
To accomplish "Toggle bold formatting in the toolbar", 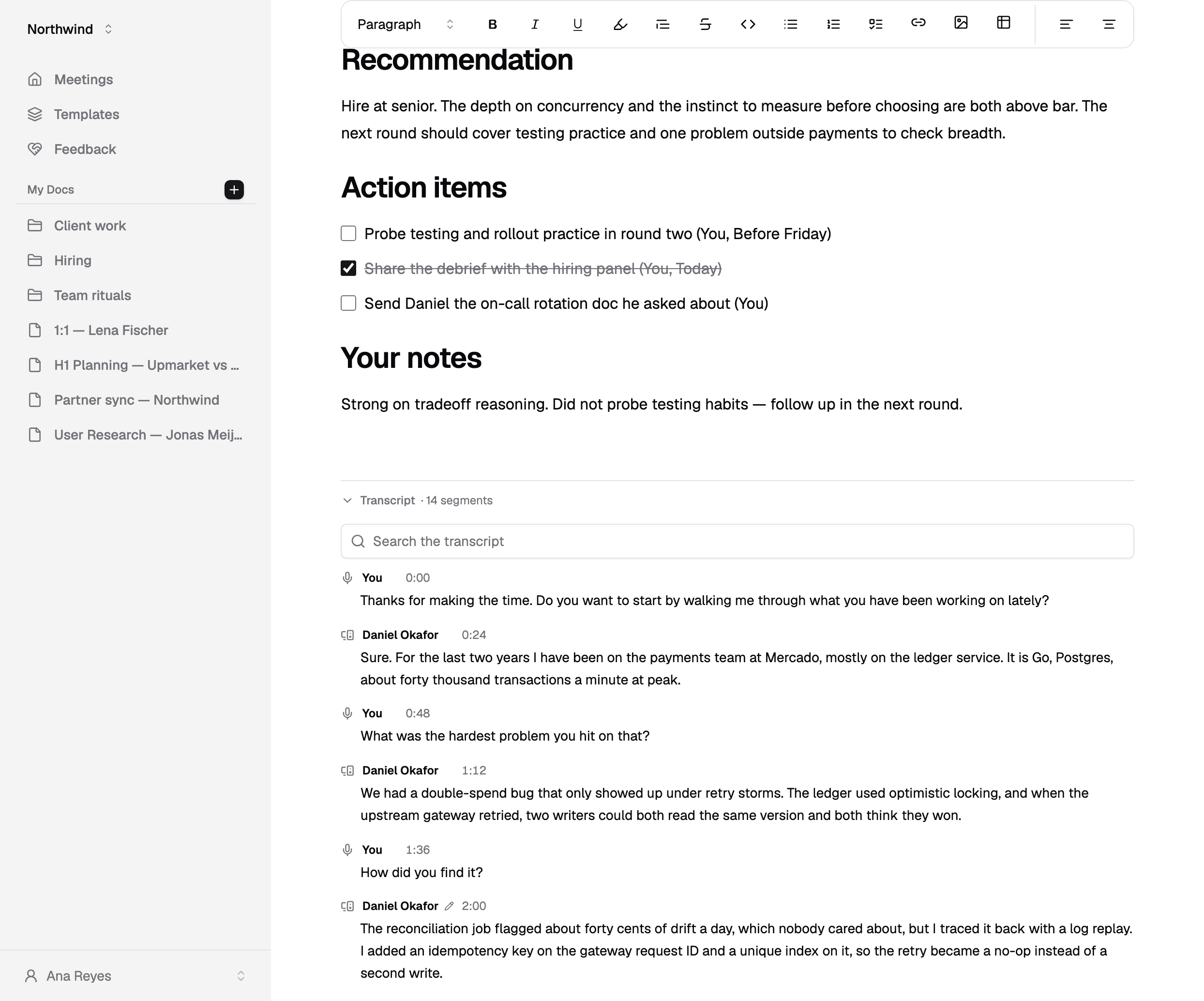I will 493,24.
